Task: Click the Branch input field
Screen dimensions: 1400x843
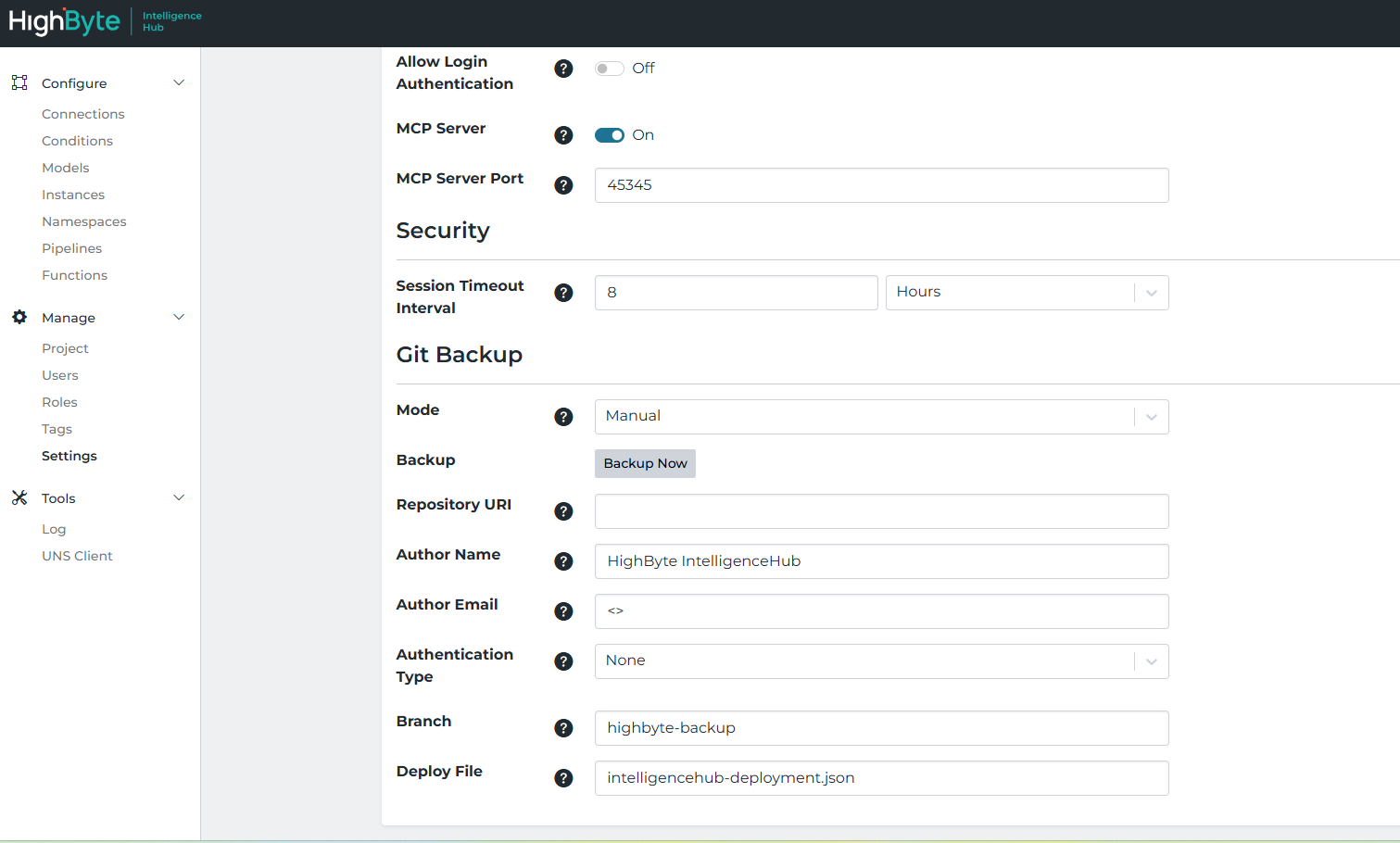Action: (881, 728)
